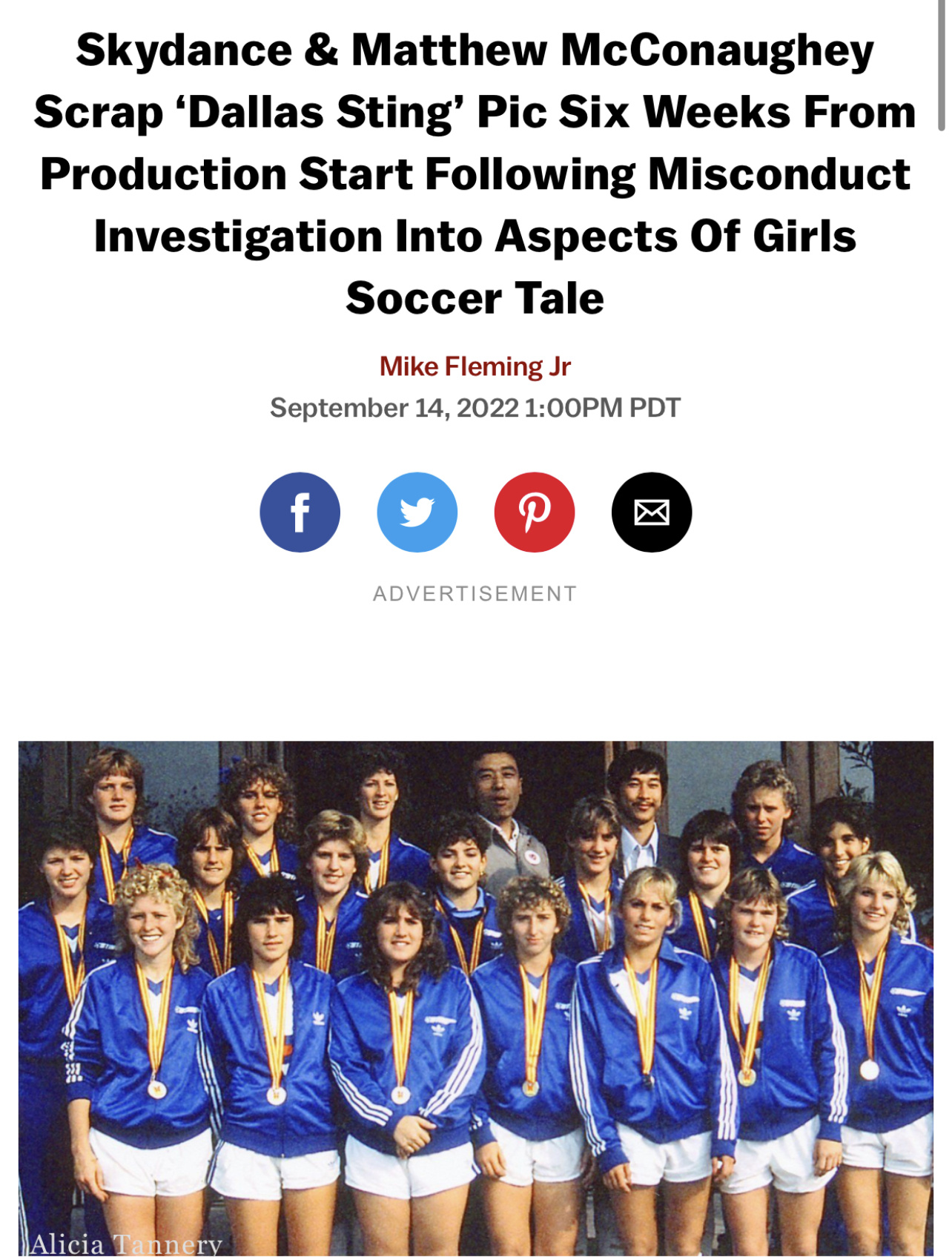Open author page for Mike Fleming Jr
This screenshot has height=1257, width=952.
[475, 366]
